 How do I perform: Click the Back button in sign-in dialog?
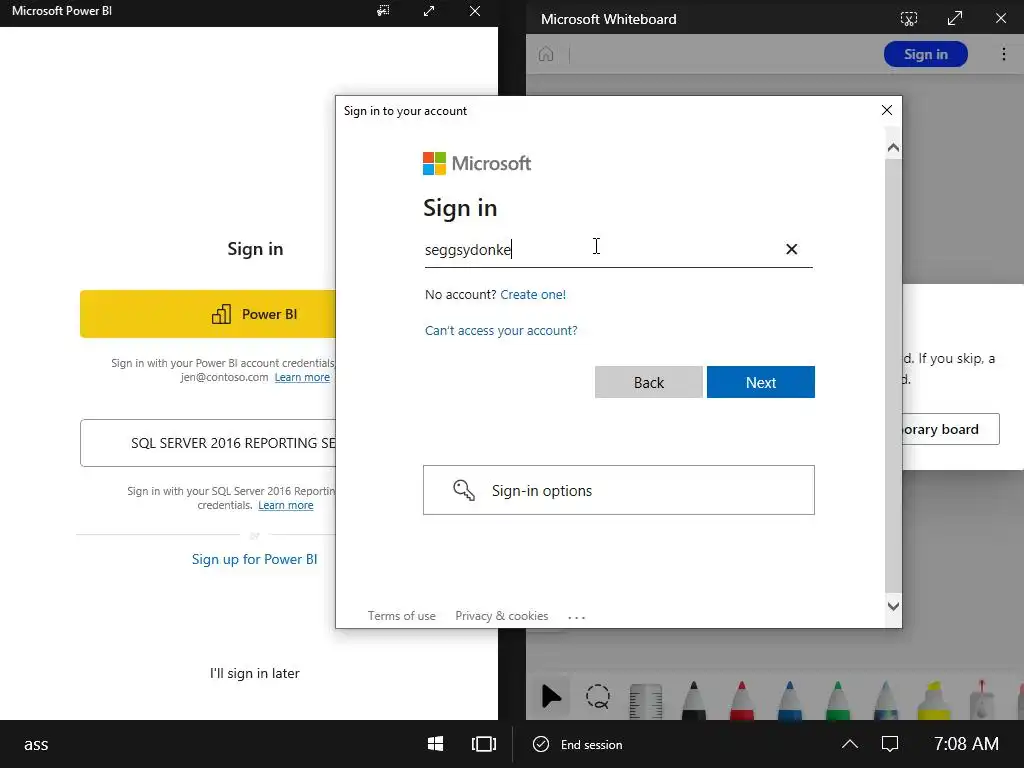click(648, 382)
